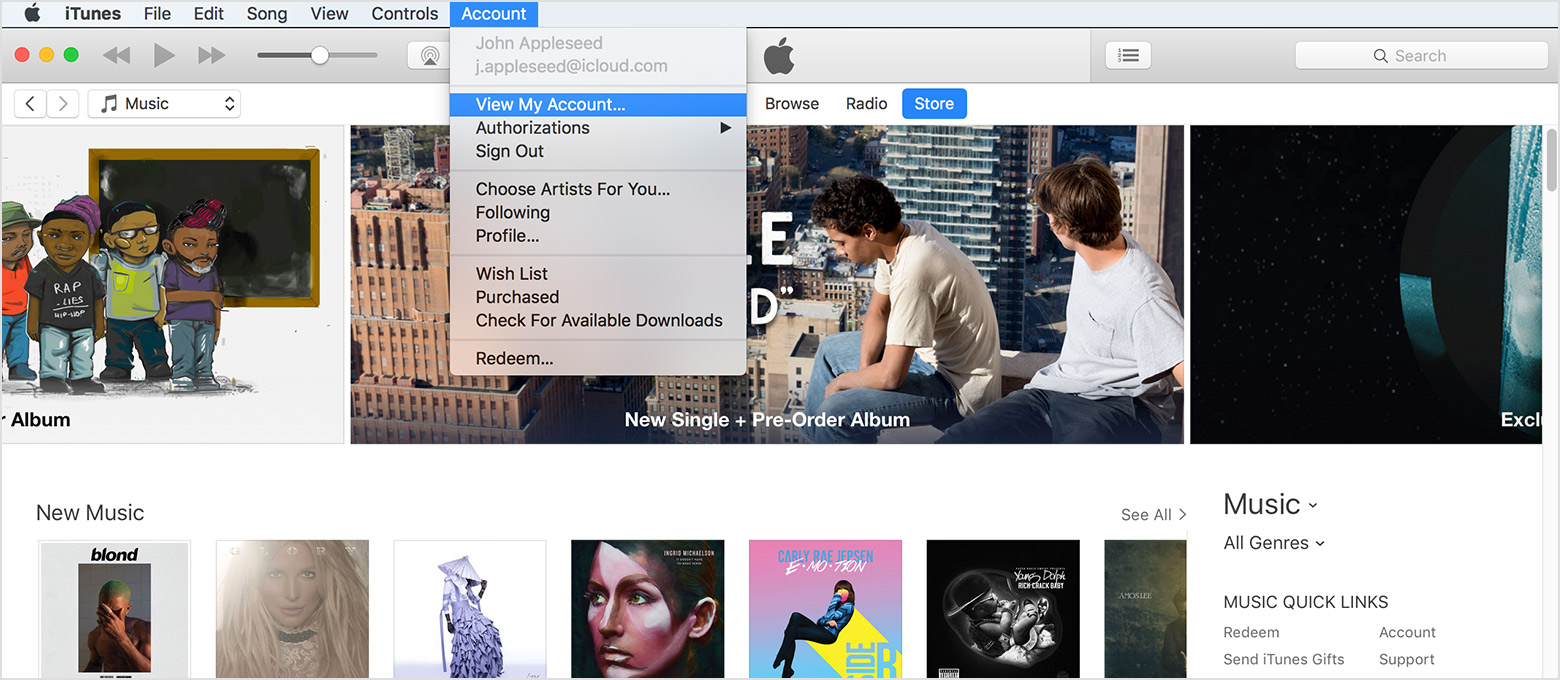Open the Ingrid Michaelson album cover
This screenshot has height=680, width=1560.
click(647, 610)
